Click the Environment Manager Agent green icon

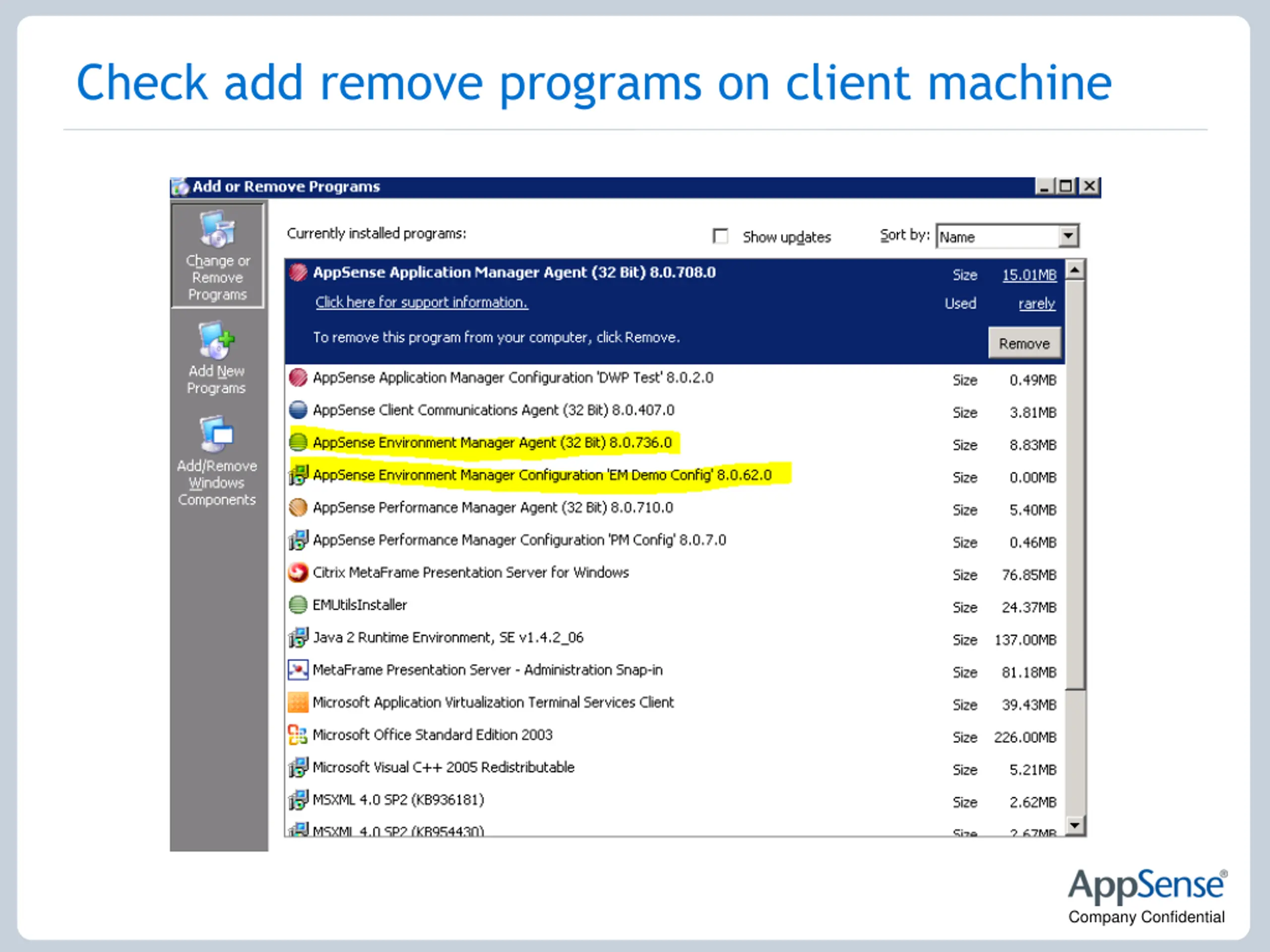pos(298,442)
